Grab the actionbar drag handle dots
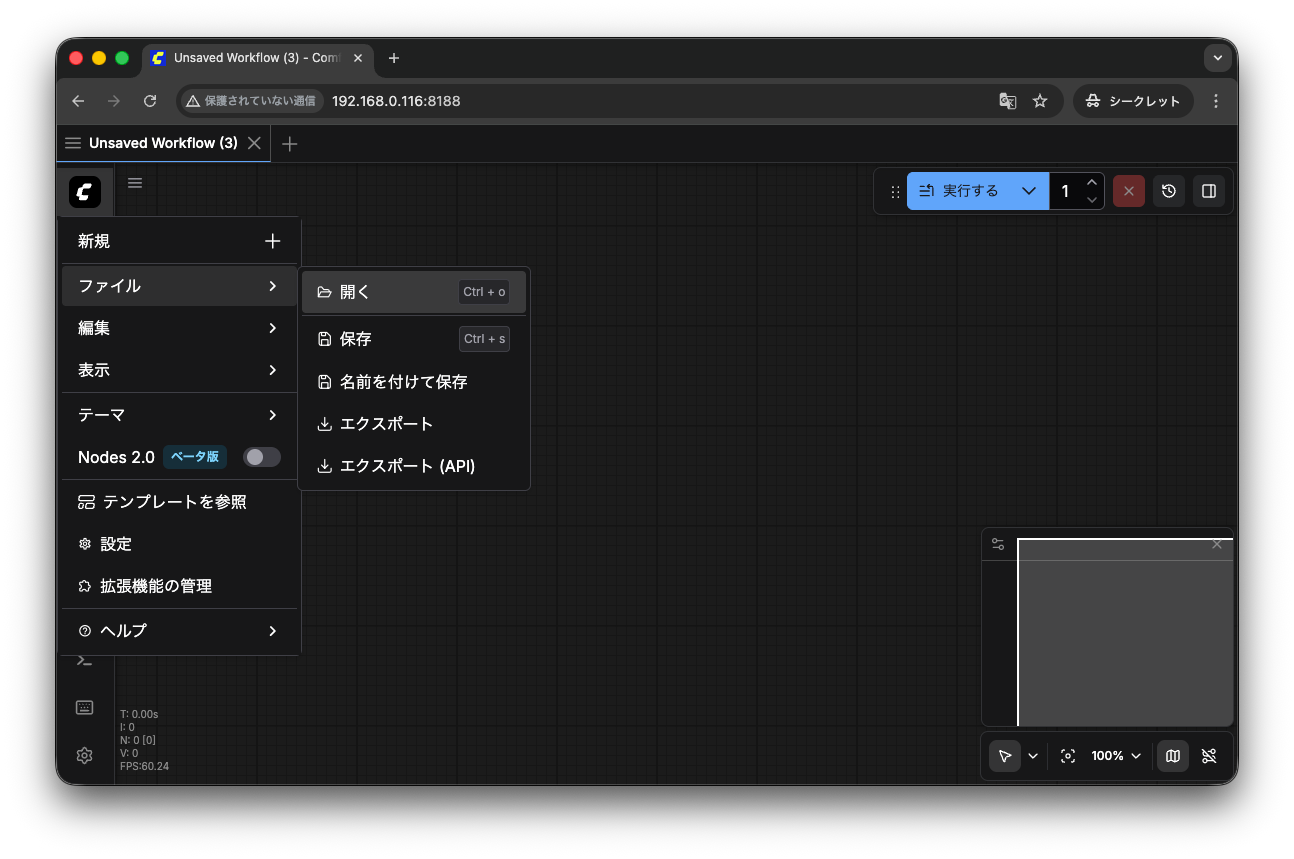Viewport: 1294px width, 859px height. (895, 191)
